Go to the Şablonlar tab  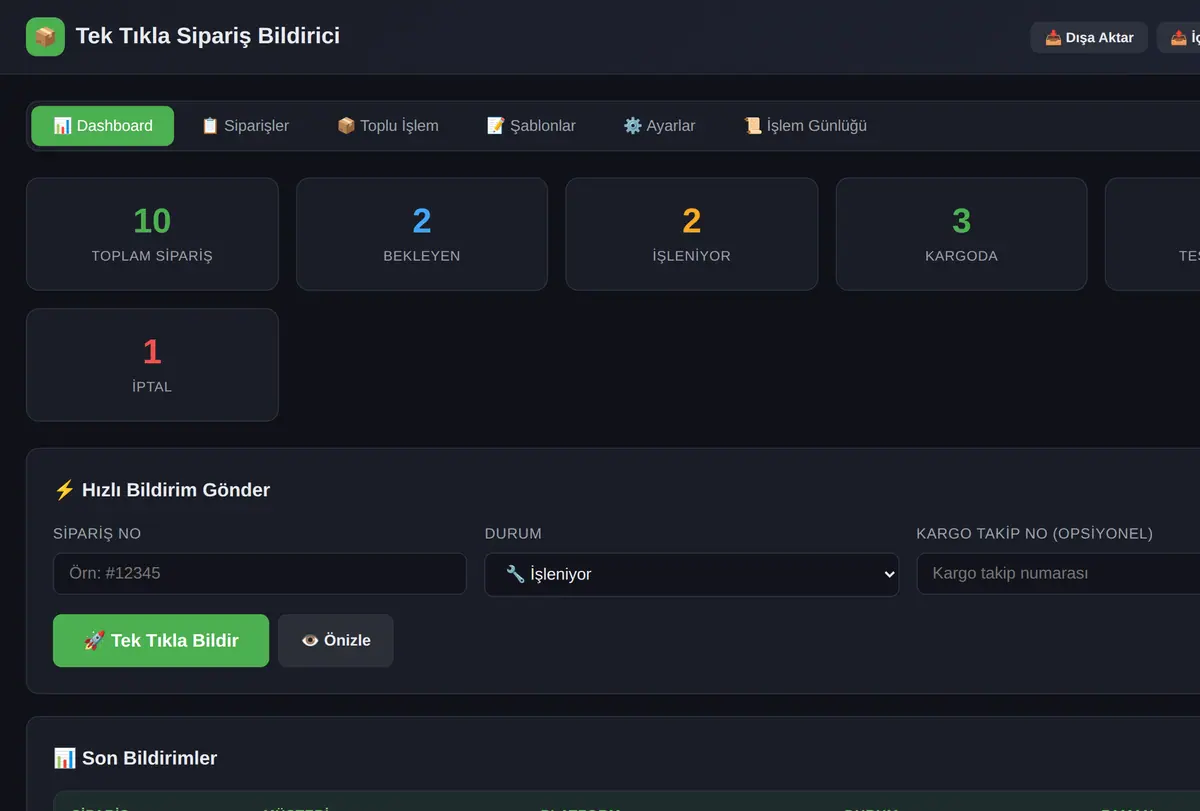coord(531,126)
